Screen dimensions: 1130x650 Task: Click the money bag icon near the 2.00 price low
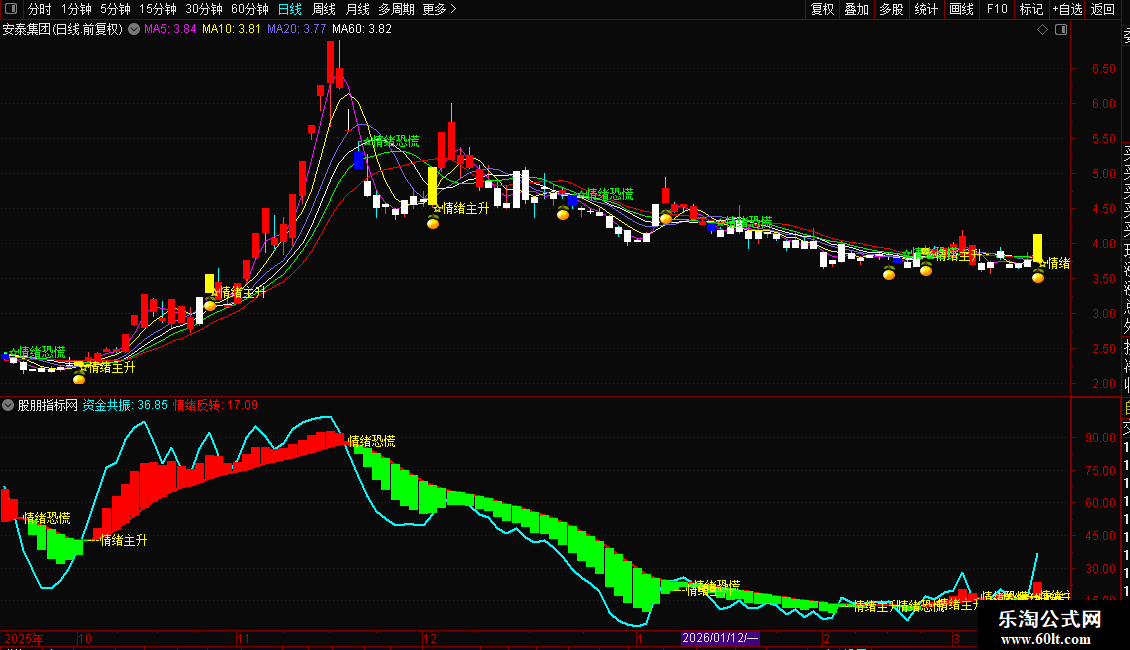[79, 378]
